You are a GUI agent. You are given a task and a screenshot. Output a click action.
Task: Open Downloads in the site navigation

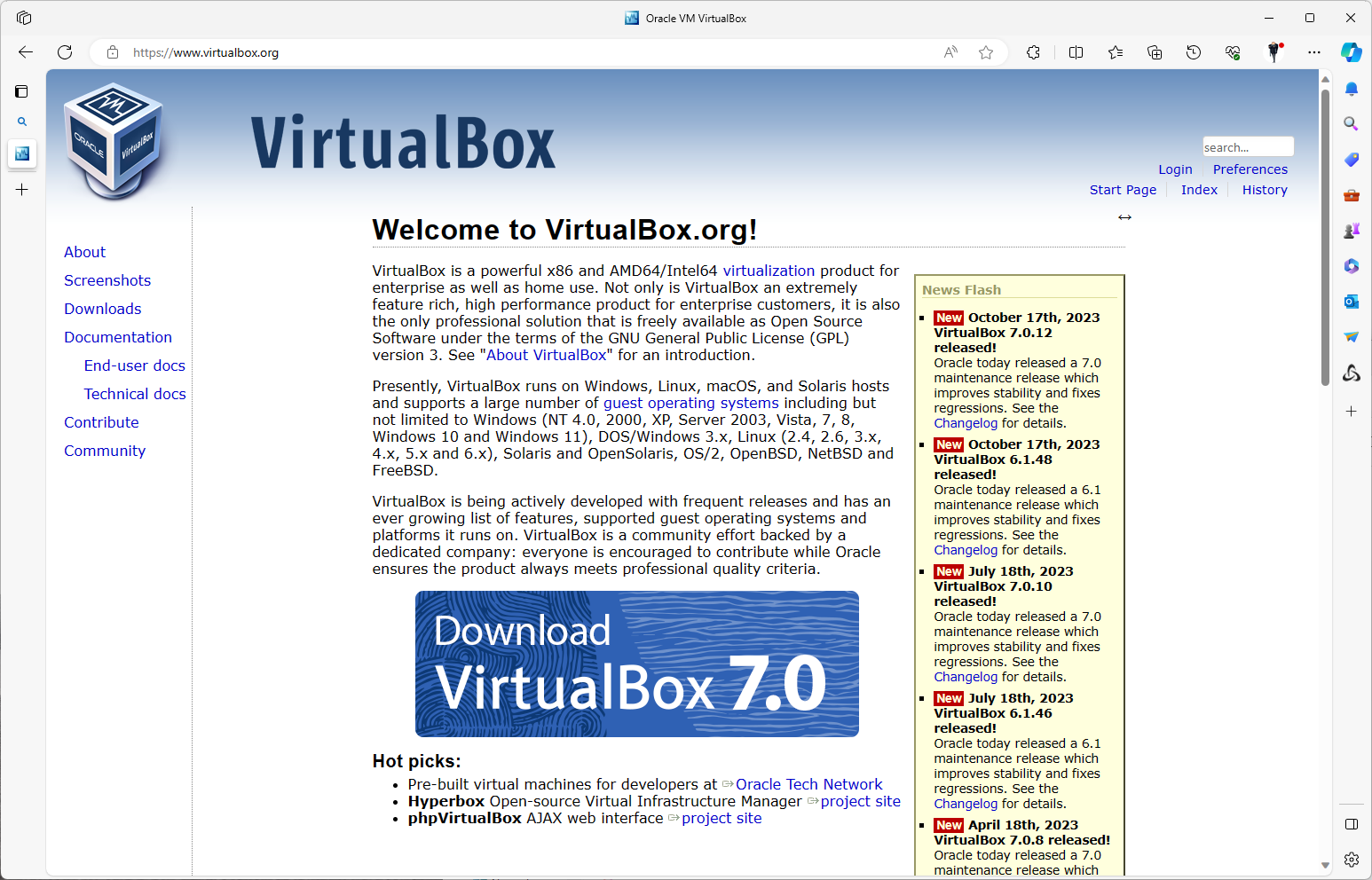102,309
